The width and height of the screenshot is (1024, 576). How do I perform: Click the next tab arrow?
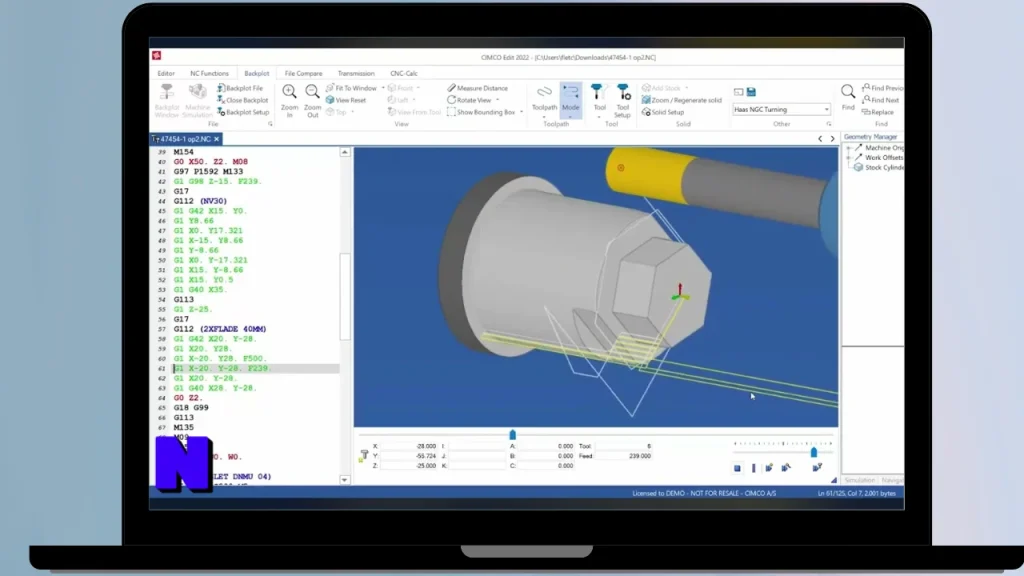[832, 139]
